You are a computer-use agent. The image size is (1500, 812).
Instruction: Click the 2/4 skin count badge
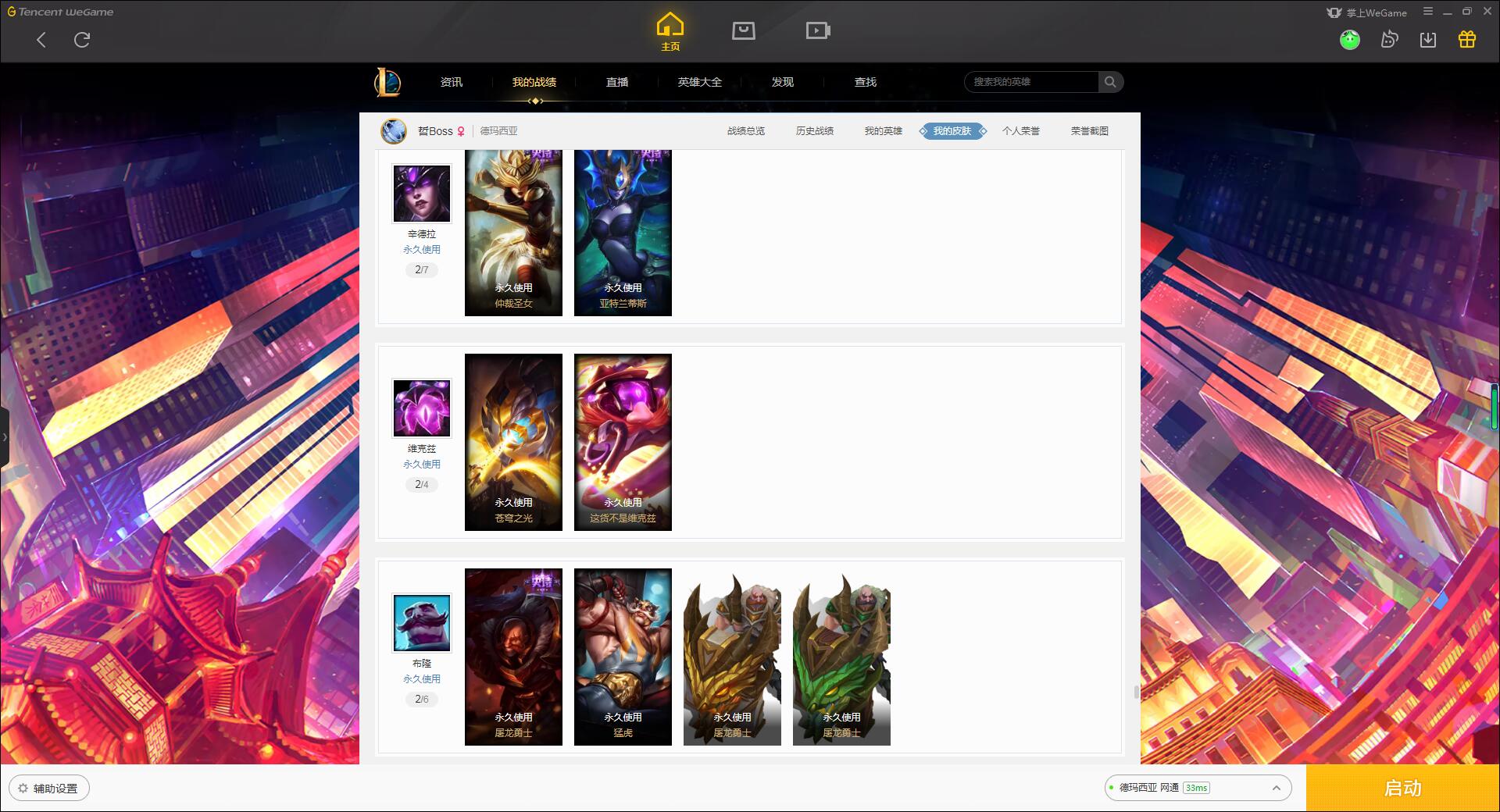coord(422,484)
